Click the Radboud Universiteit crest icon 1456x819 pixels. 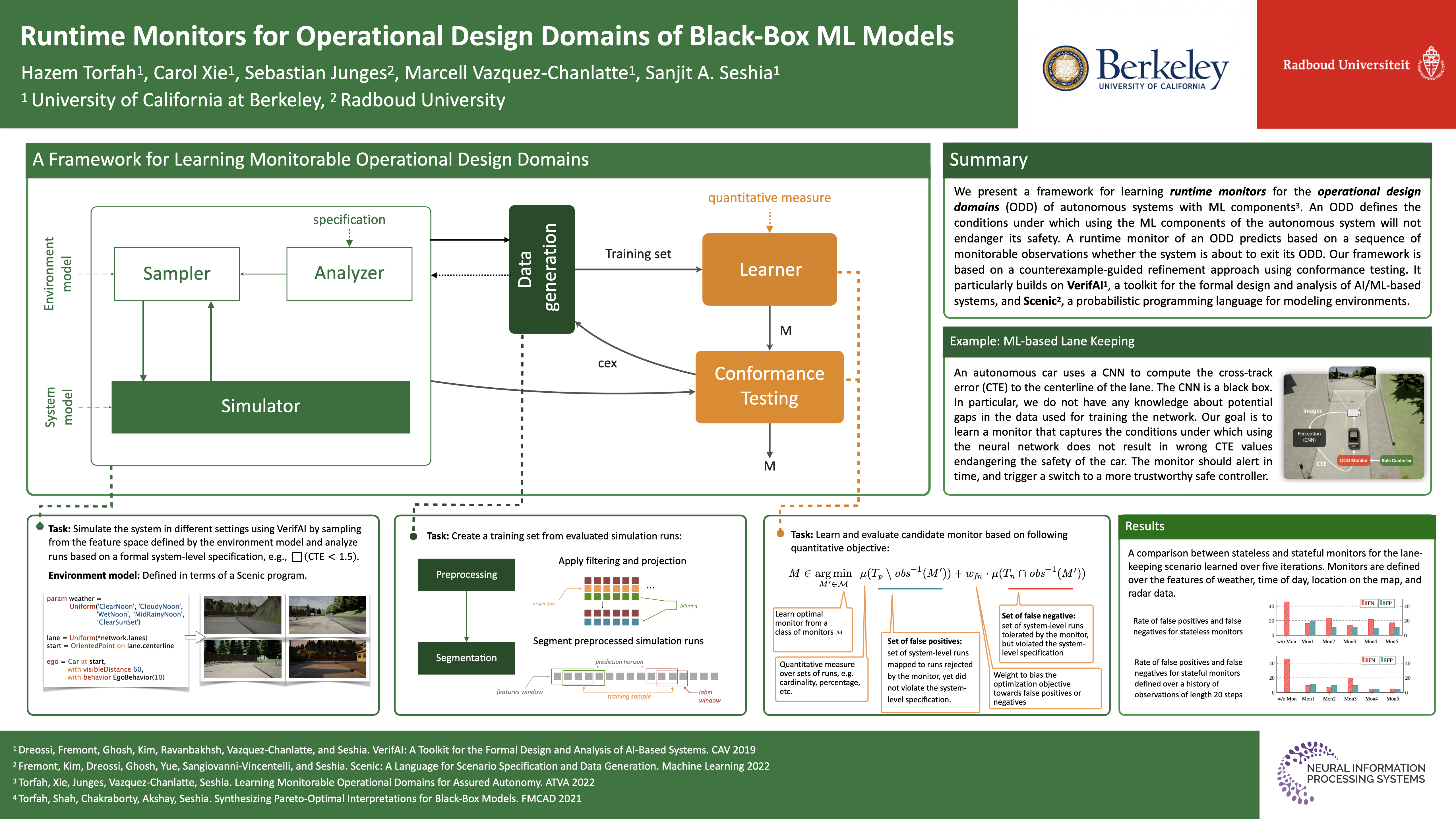[1431, 63]
